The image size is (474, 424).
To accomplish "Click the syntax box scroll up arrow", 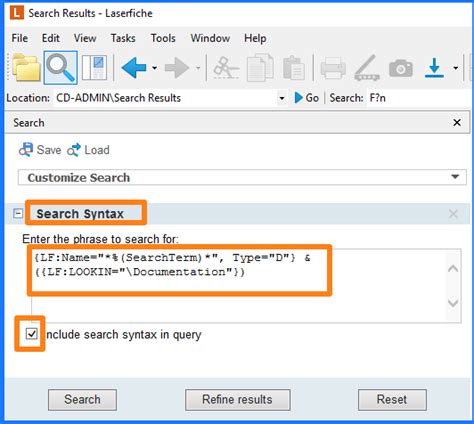I will (x=453, y=268).
